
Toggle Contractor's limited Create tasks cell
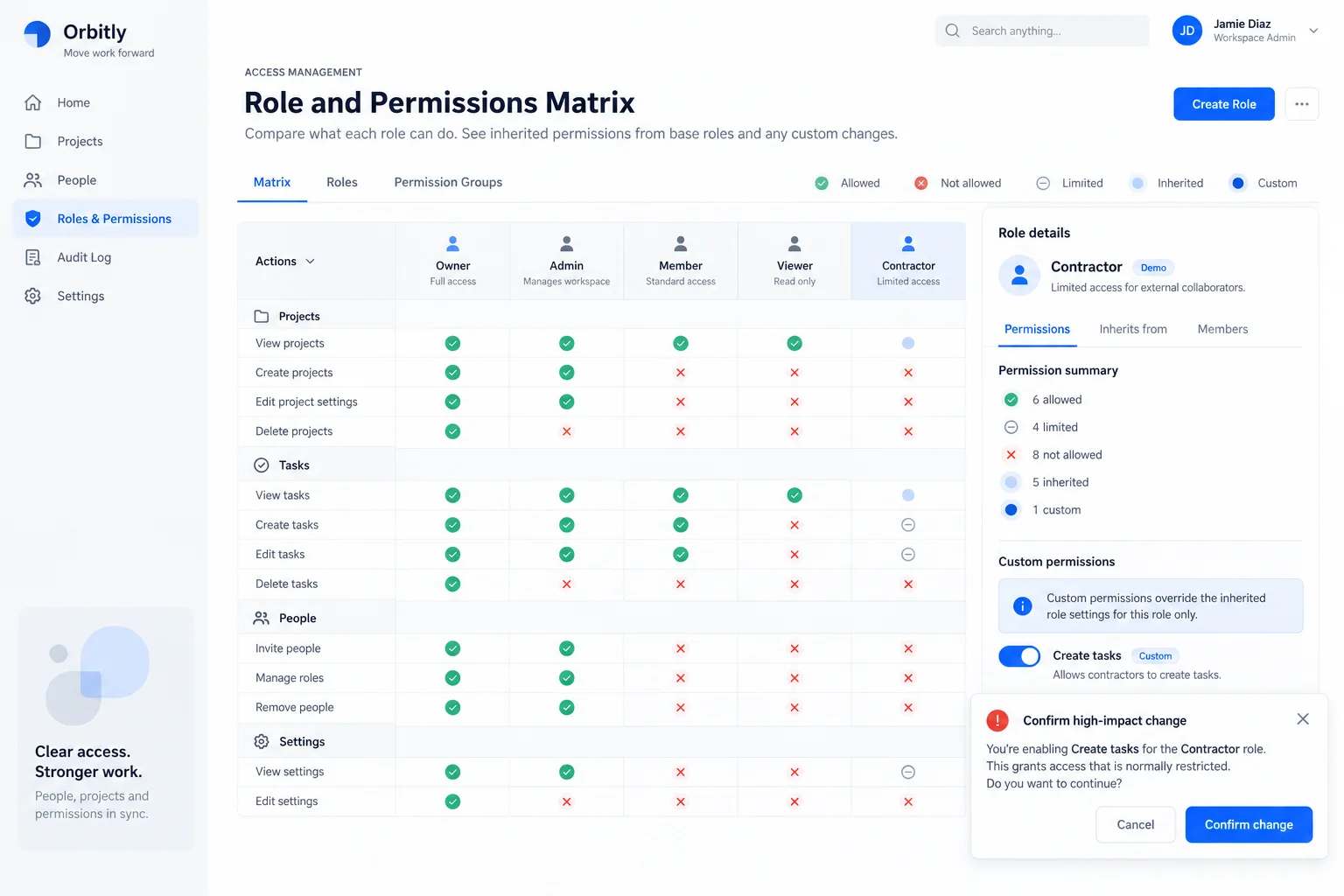[908, 525]
